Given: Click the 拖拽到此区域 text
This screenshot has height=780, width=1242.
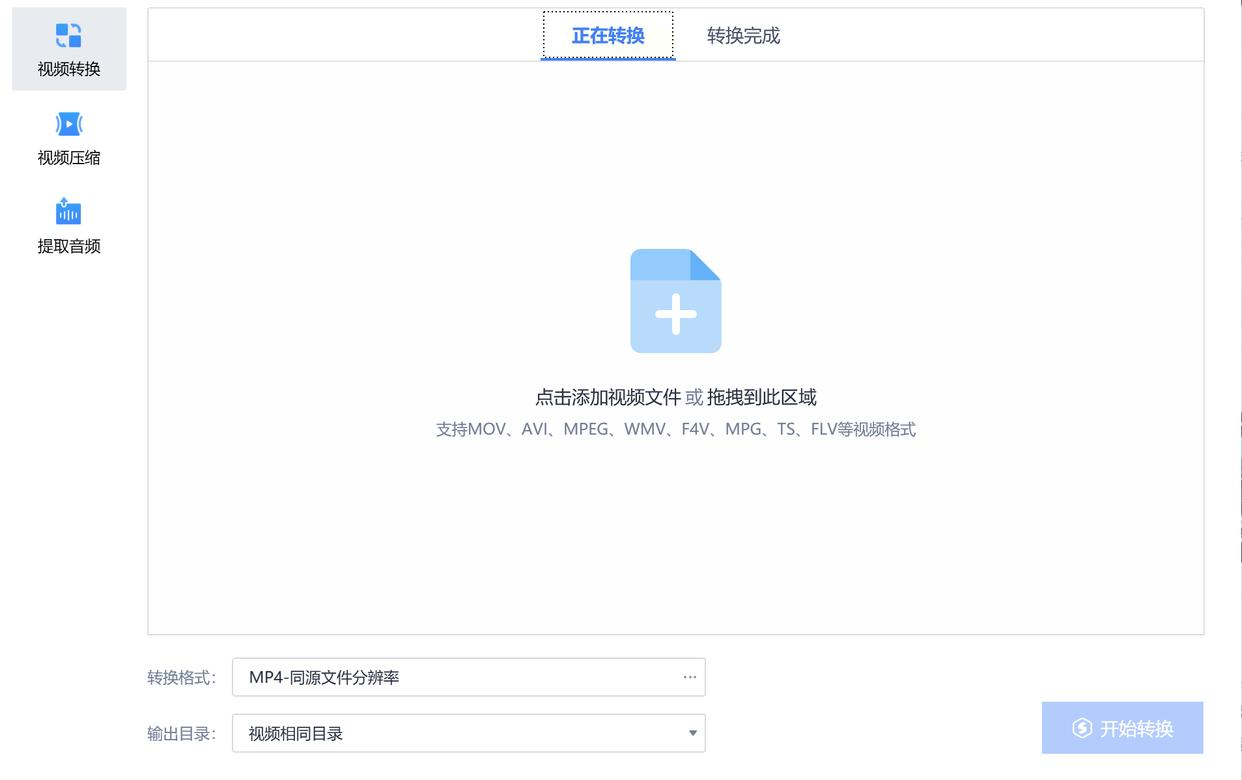Looking at the screenshot, I should 762,397.
